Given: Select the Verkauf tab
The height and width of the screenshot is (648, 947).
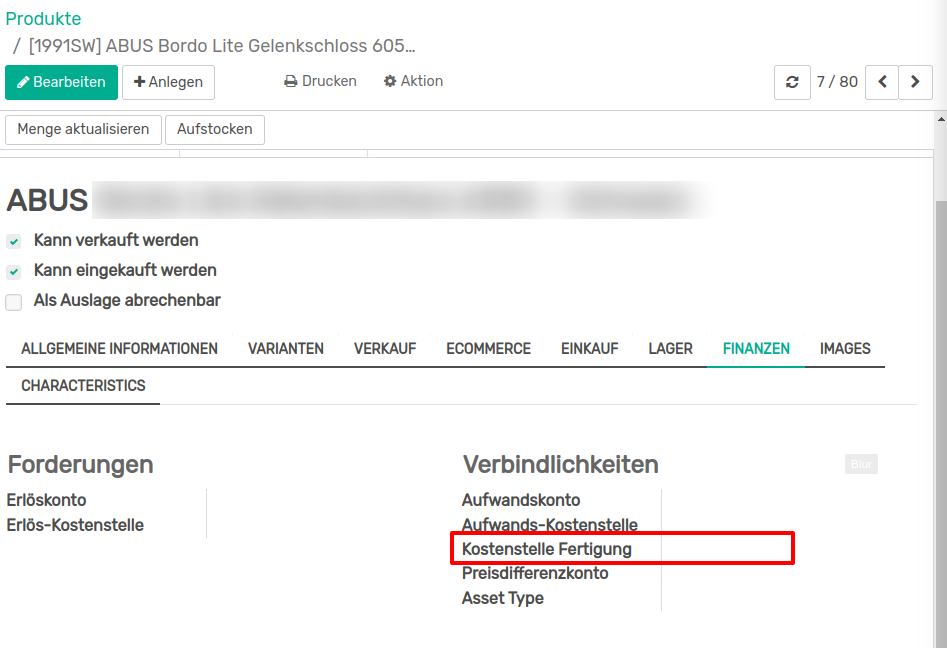Looking at the screenshot, I should (385, 349).
